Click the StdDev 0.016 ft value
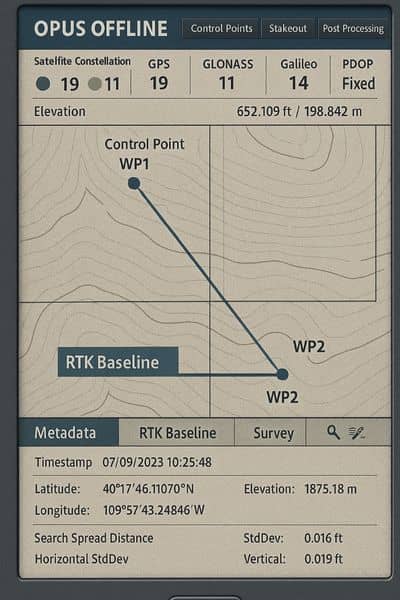 (323, 538)
